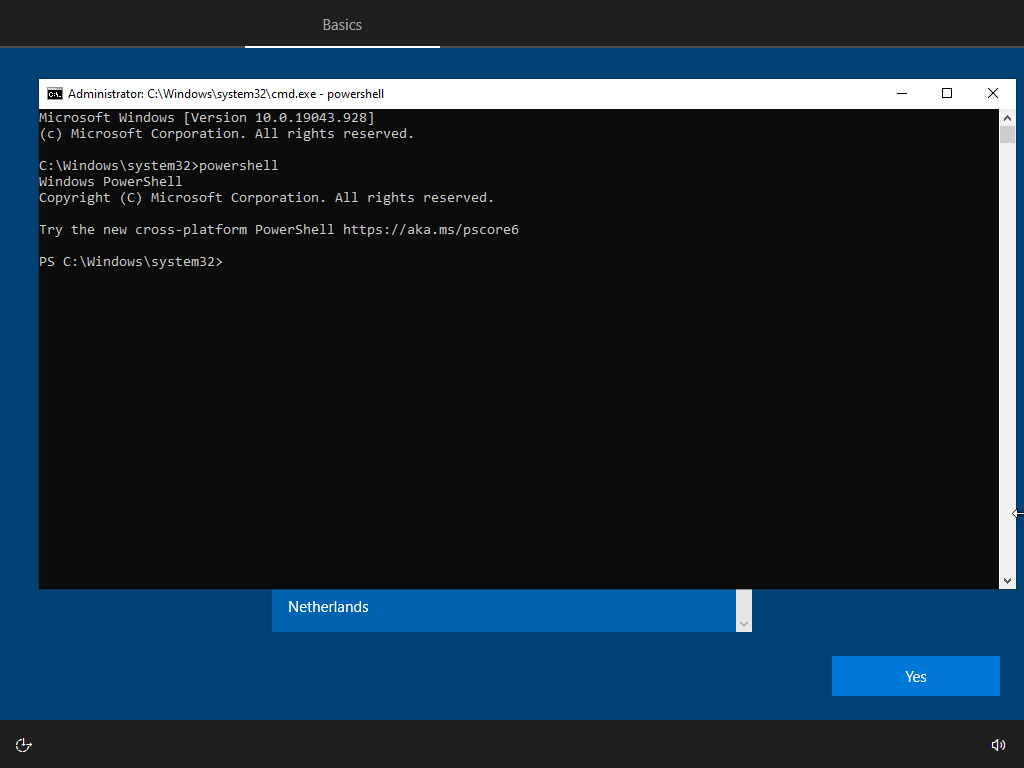The image size is (1024, 768).
Task: Click the "Copyright (C) Microsoft Corporation" line
Action: 266,198
